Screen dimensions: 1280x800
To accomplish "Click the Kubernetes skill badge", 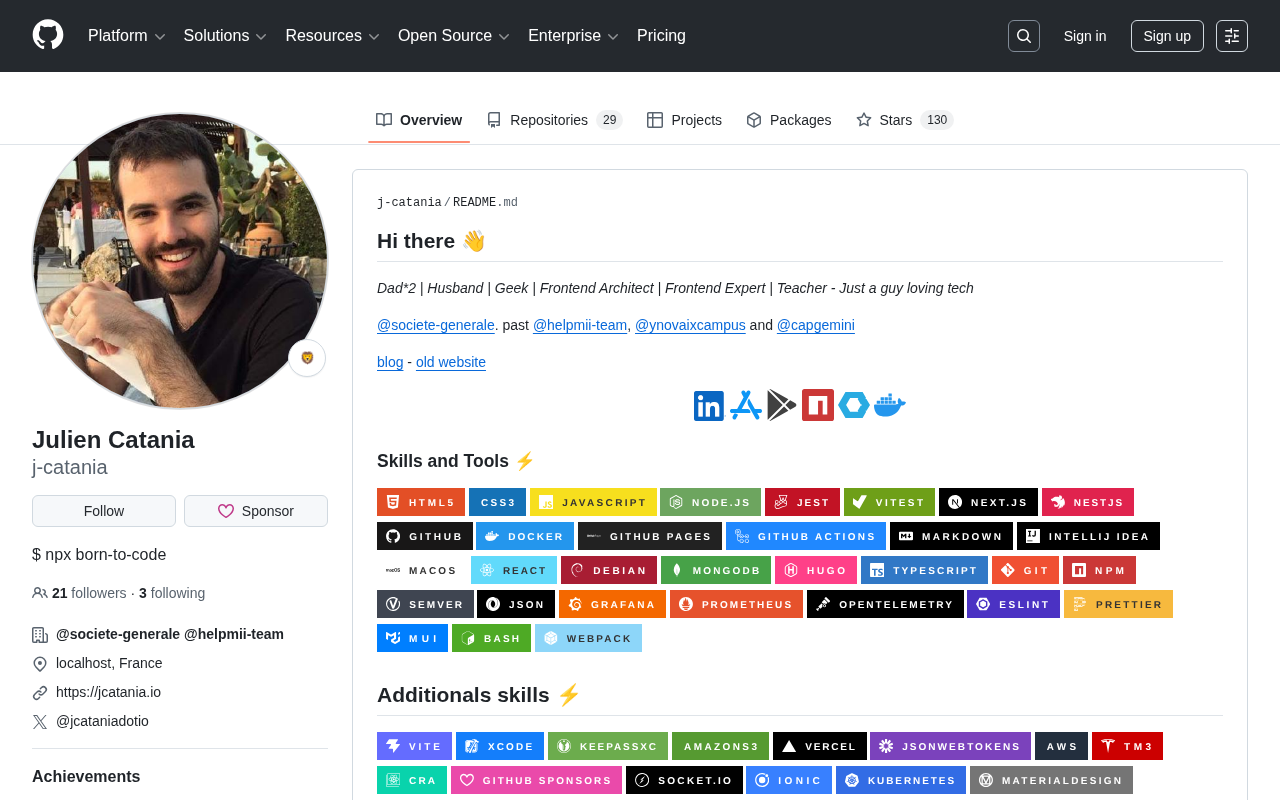I will coord(901,780).
